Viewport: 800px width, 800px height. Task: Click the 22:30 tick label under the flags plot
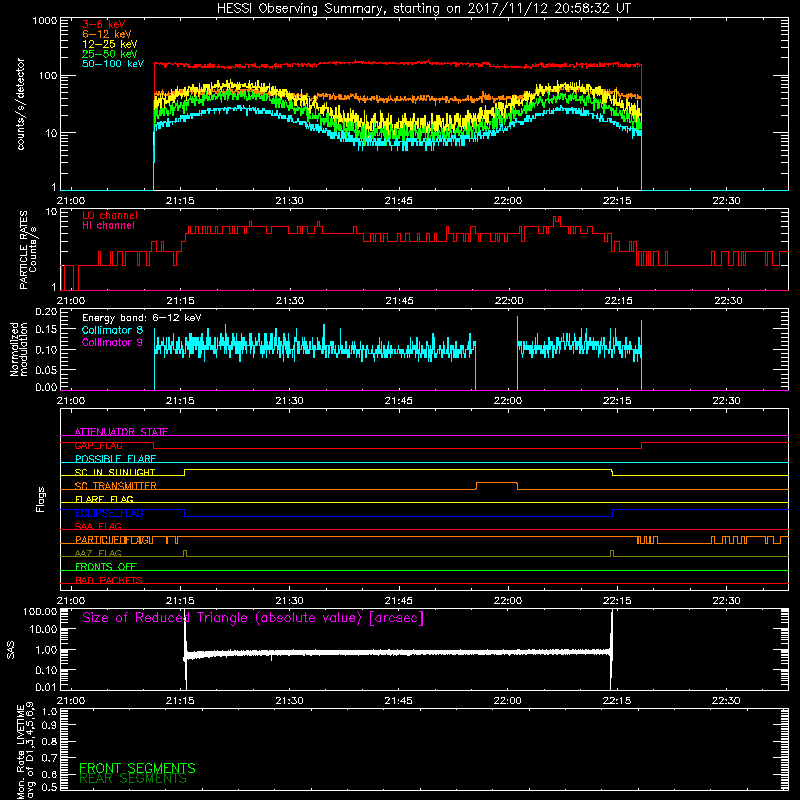click(726, 601)
